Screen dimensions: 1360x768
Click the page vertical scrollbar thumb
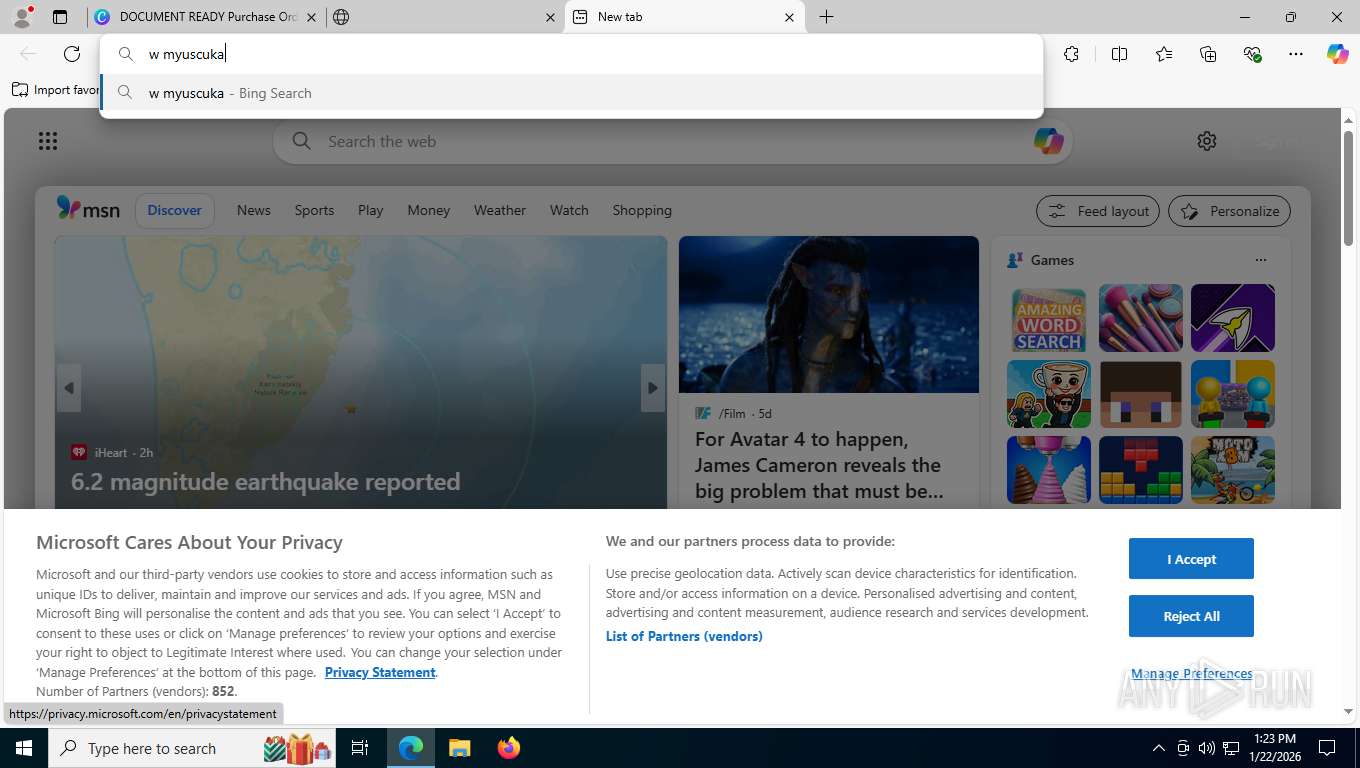1348,188
